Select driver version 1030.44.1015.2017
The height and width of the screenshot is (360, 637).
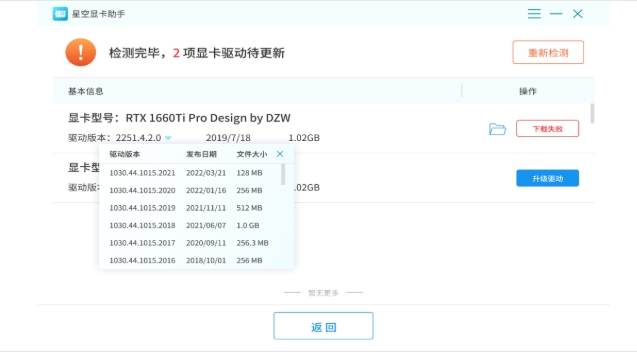click(142, 243)
